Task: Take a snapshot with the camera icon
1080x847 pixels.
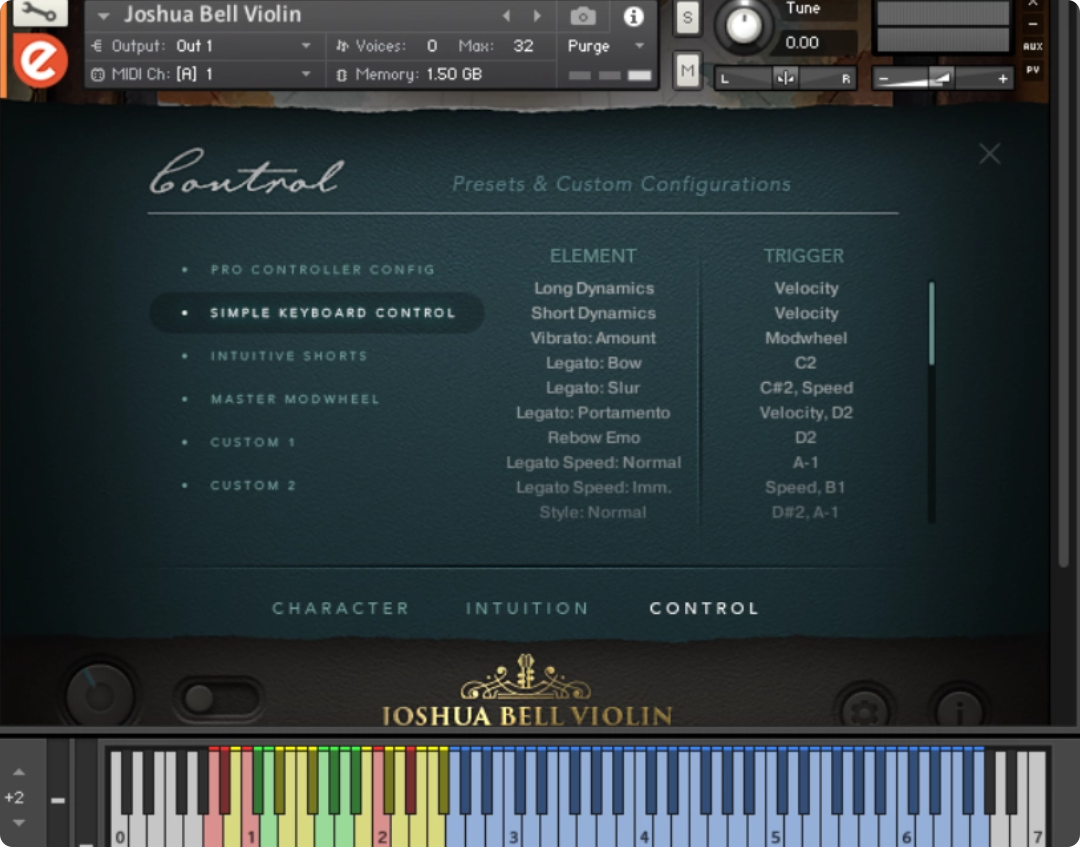Action: click(583, 16)
